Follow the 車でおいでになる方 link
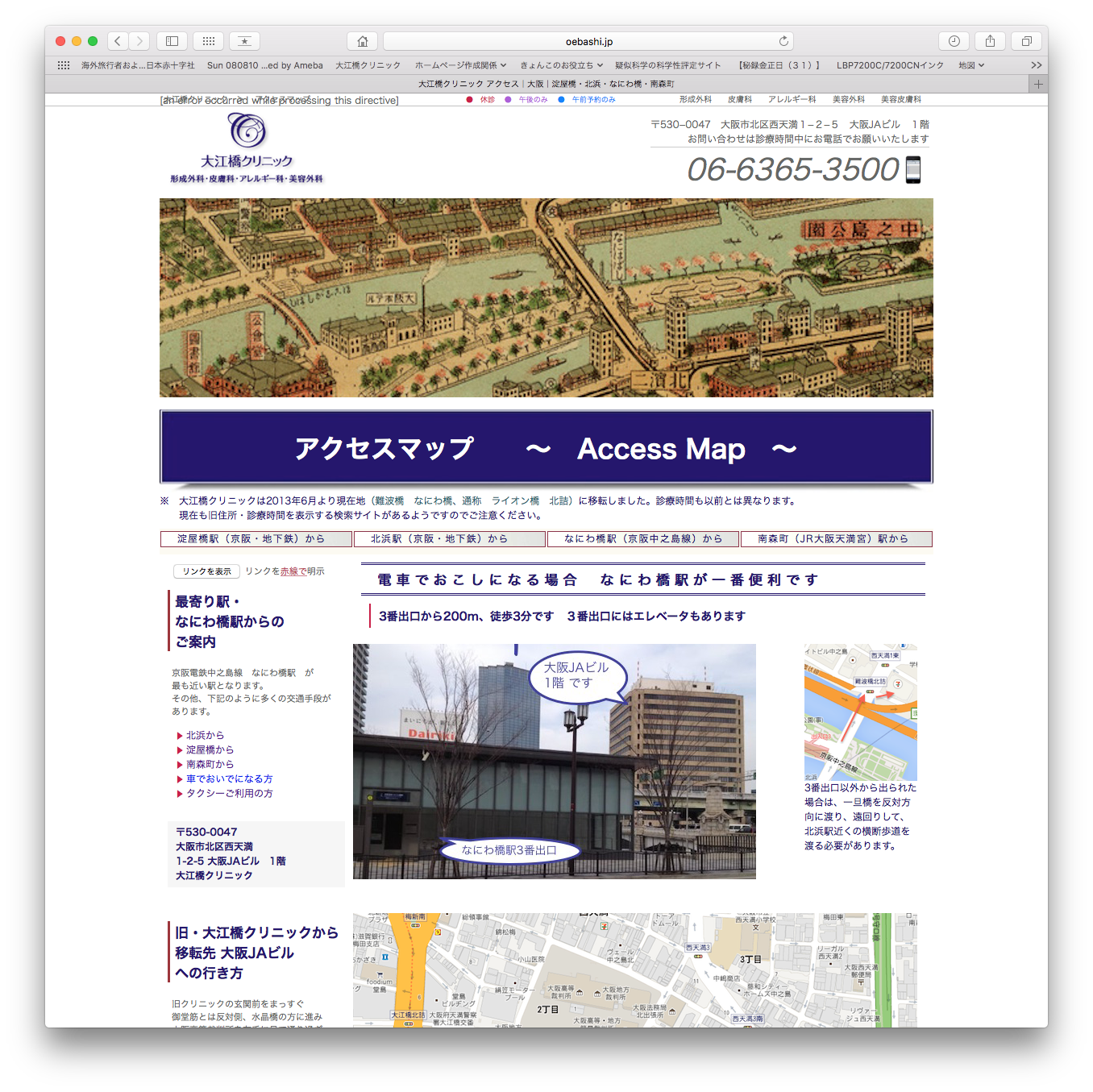 click(x=229, y=779)
